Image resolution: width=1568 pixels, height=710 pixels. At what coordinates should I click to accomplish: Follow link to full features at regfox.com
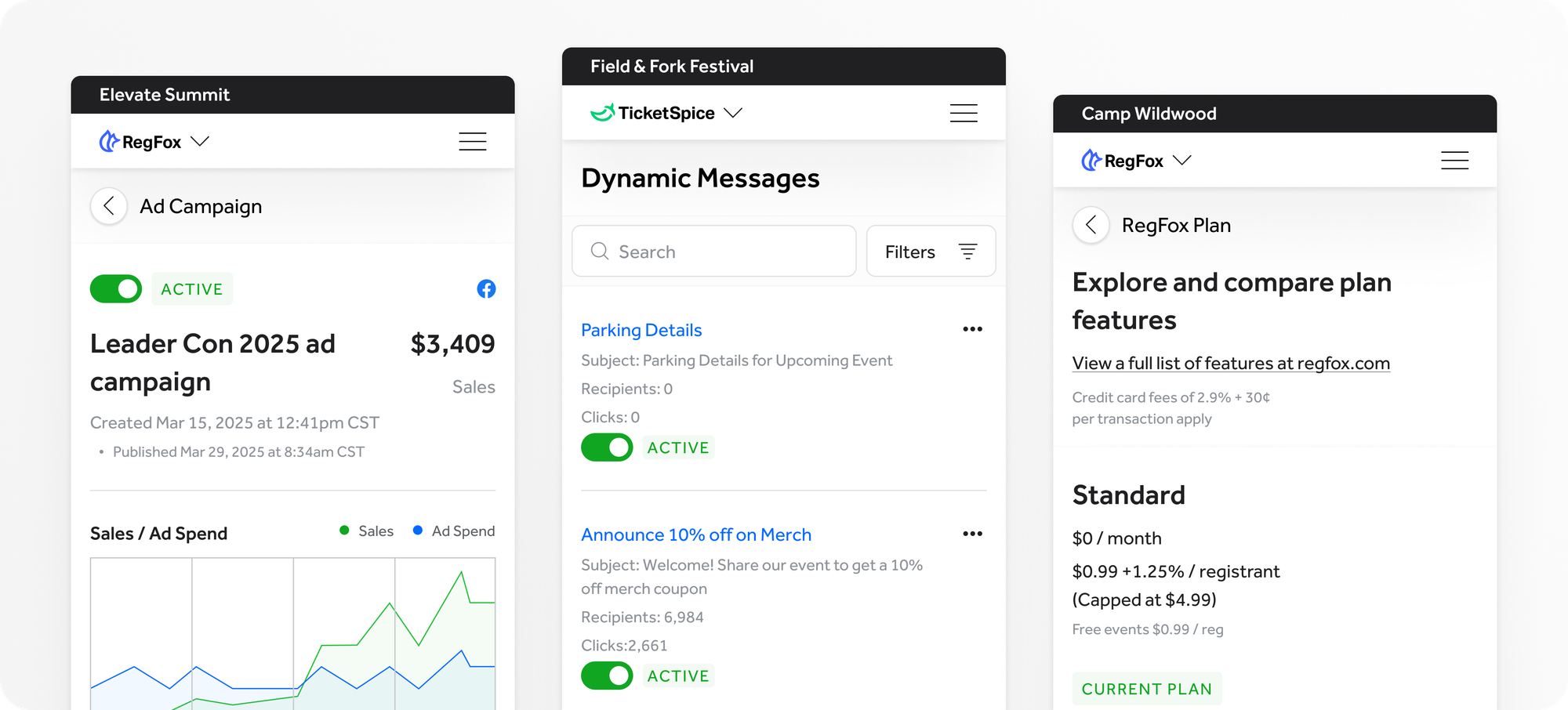coord(1231,364)
